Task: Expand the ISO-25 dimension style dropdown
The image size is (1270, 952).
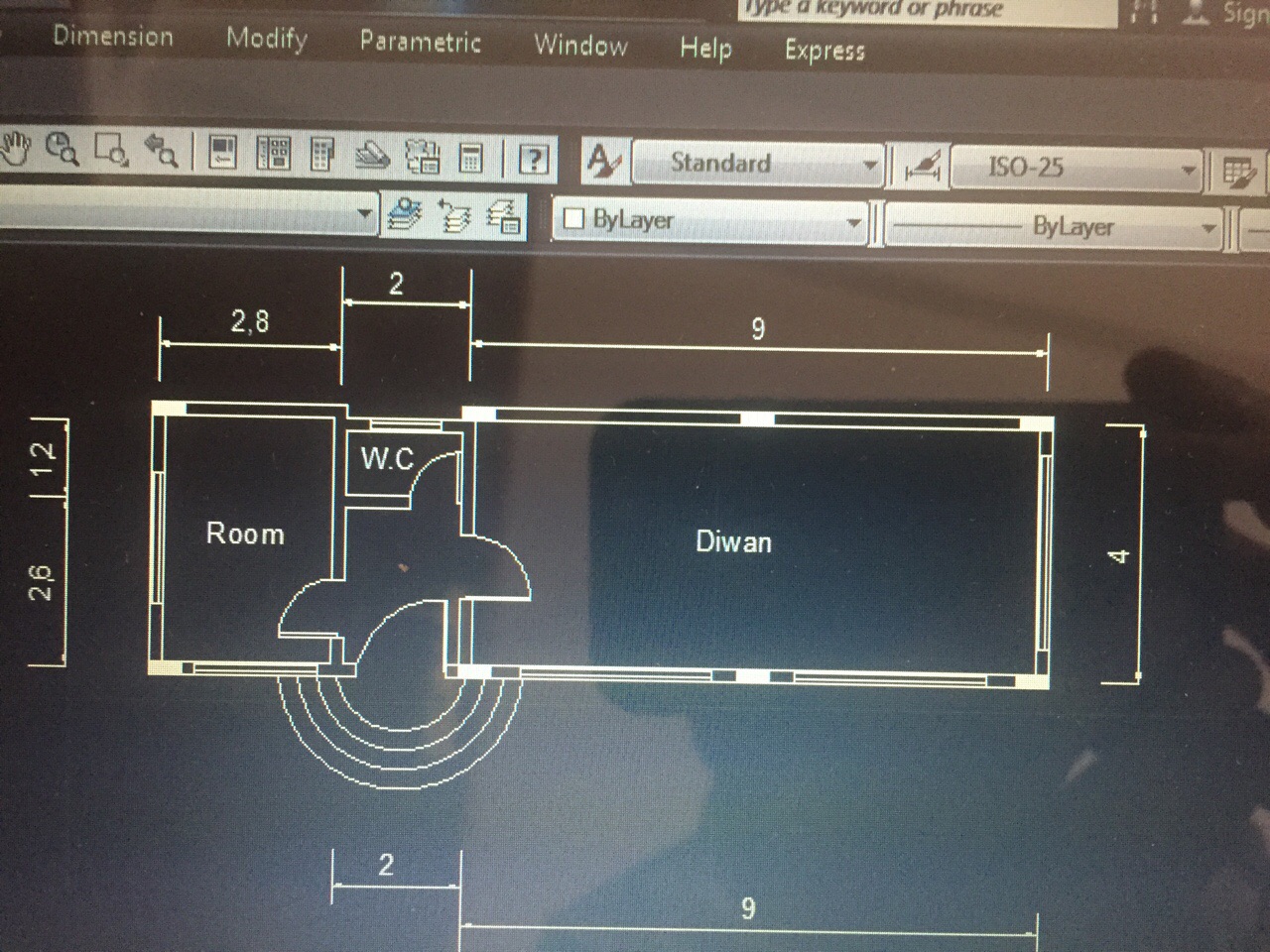Action: tap(1188, 171)
